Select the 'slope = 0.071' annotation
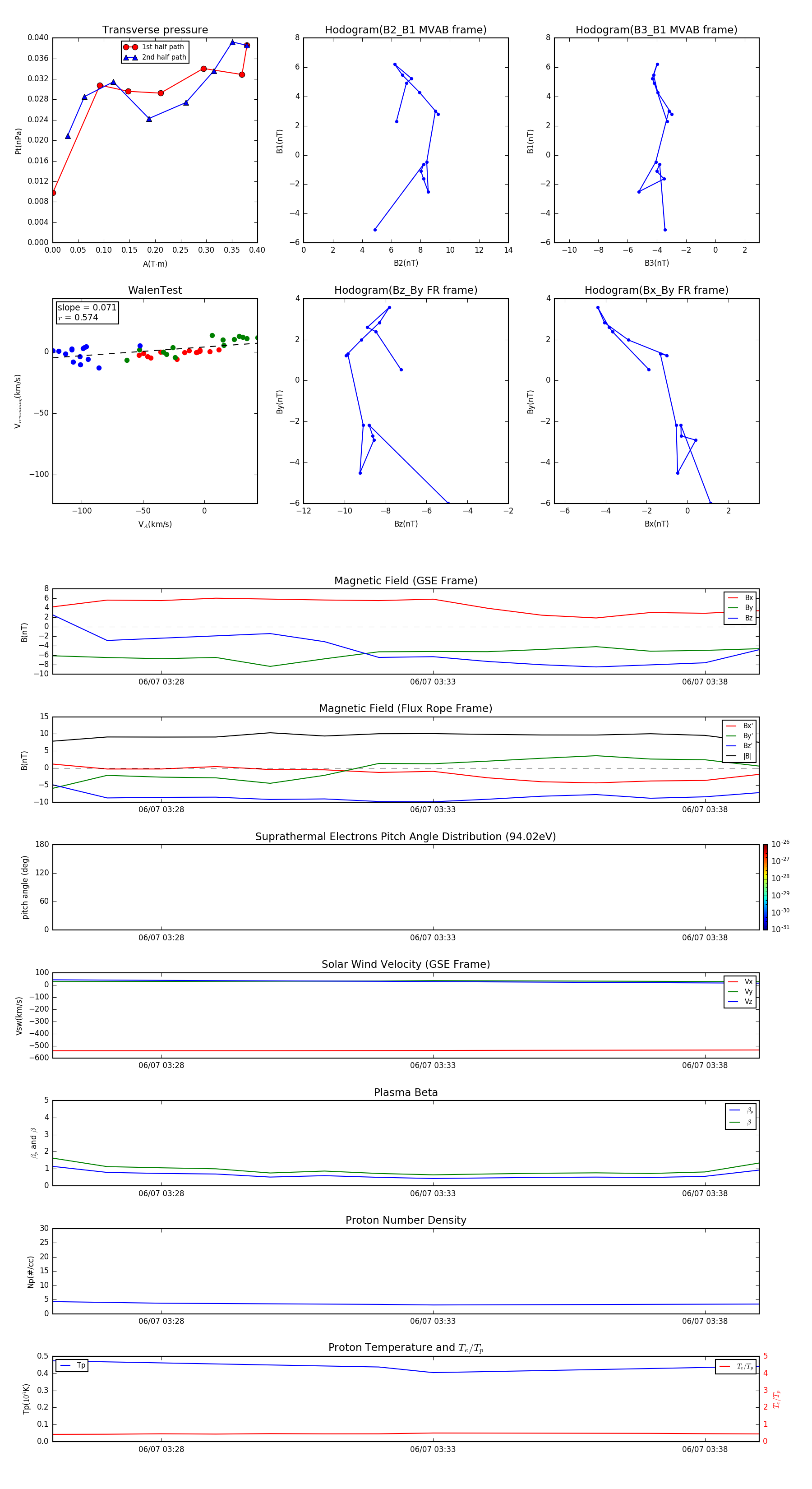 [87, 308]
